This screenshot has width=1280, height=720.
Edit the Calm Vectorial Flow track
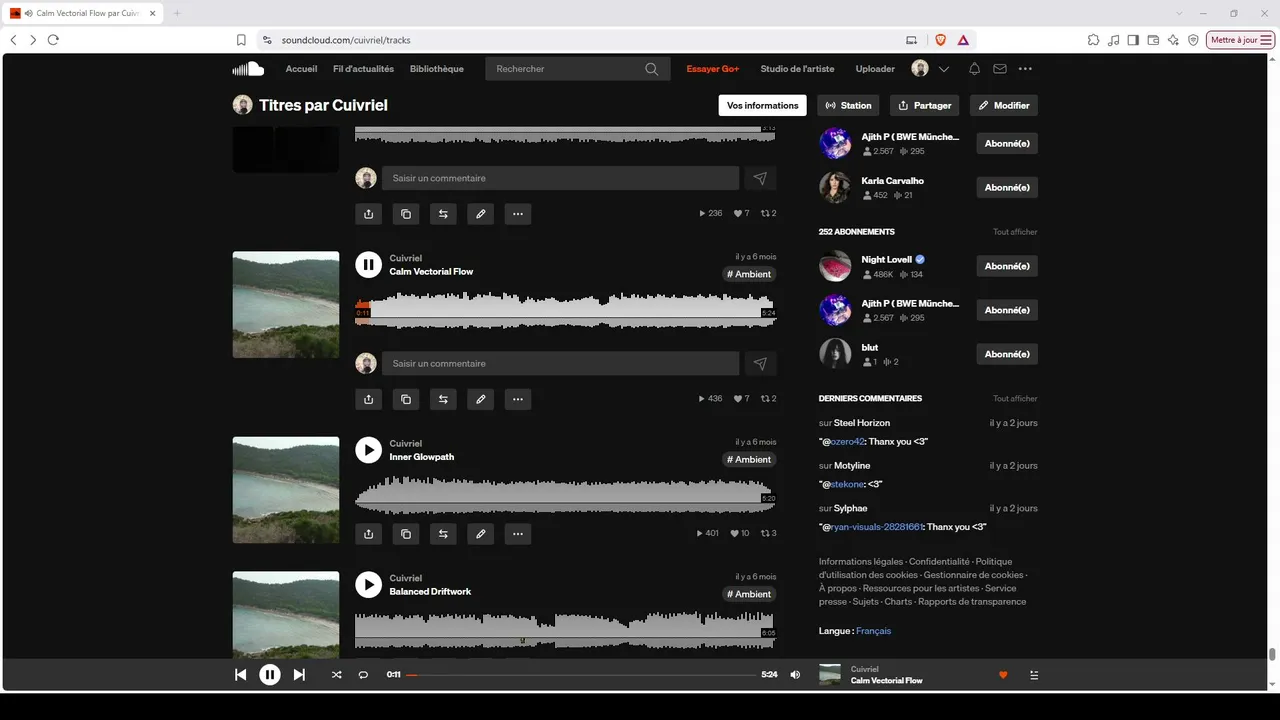[481, 399]
